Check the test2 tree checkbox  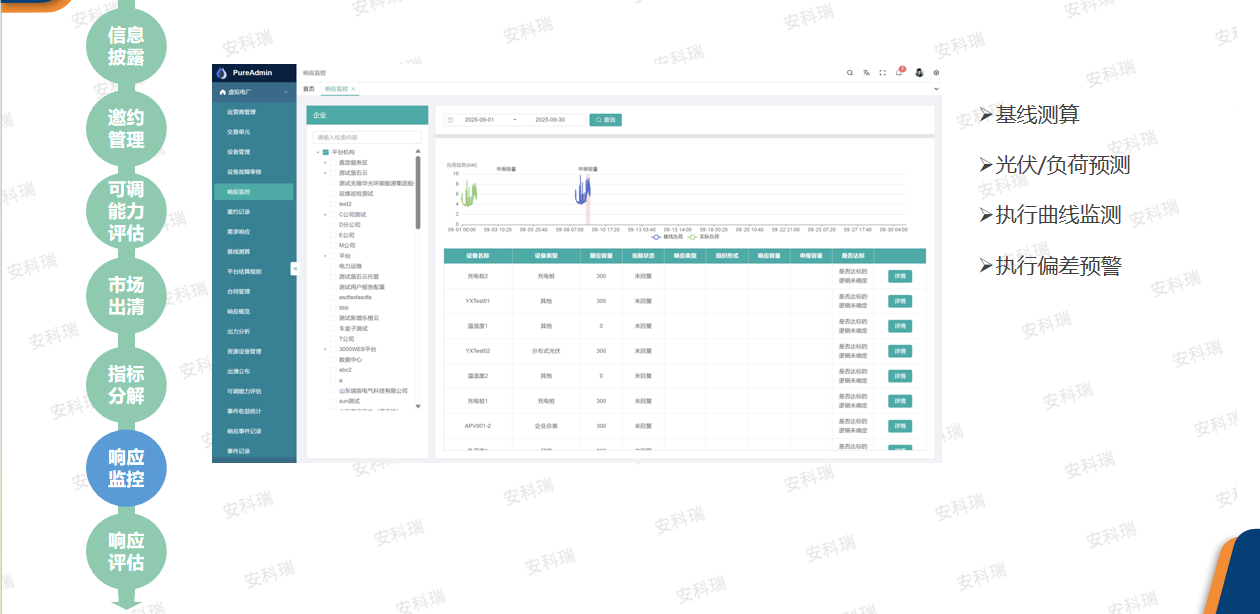(x=333, y=203)
